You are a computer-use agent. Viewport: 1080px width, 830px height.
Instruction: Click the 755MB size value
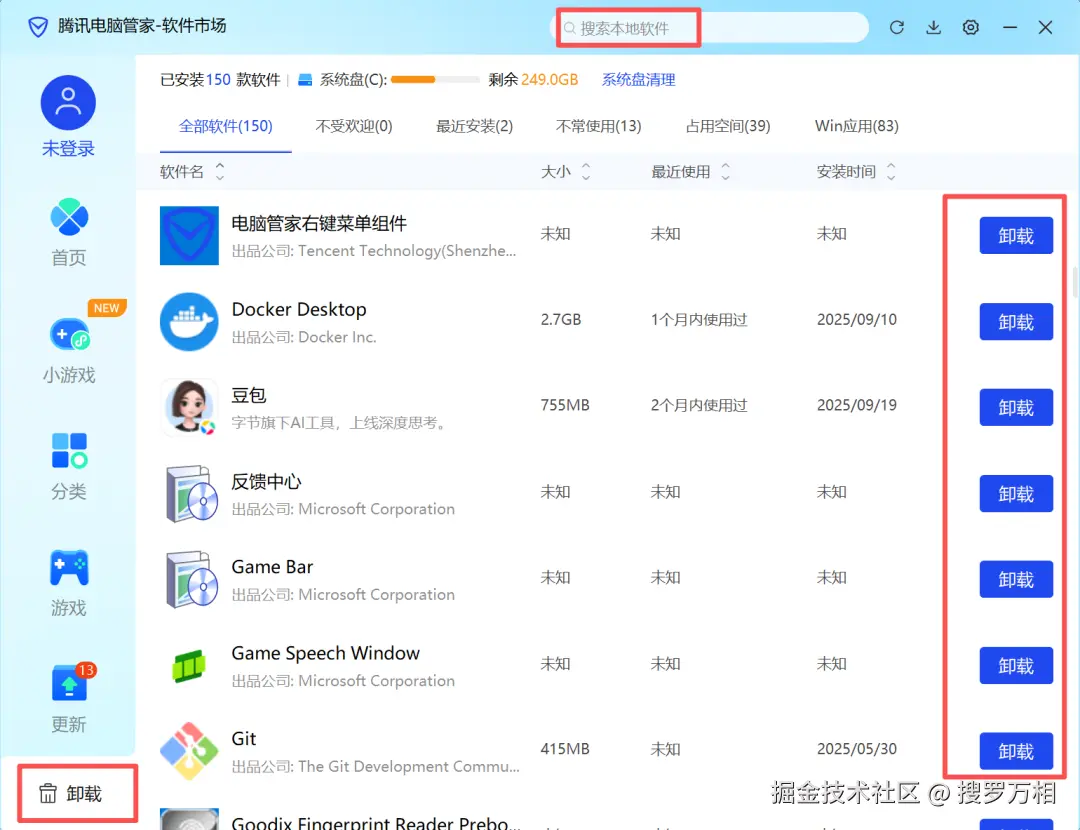tap(565, 405)
